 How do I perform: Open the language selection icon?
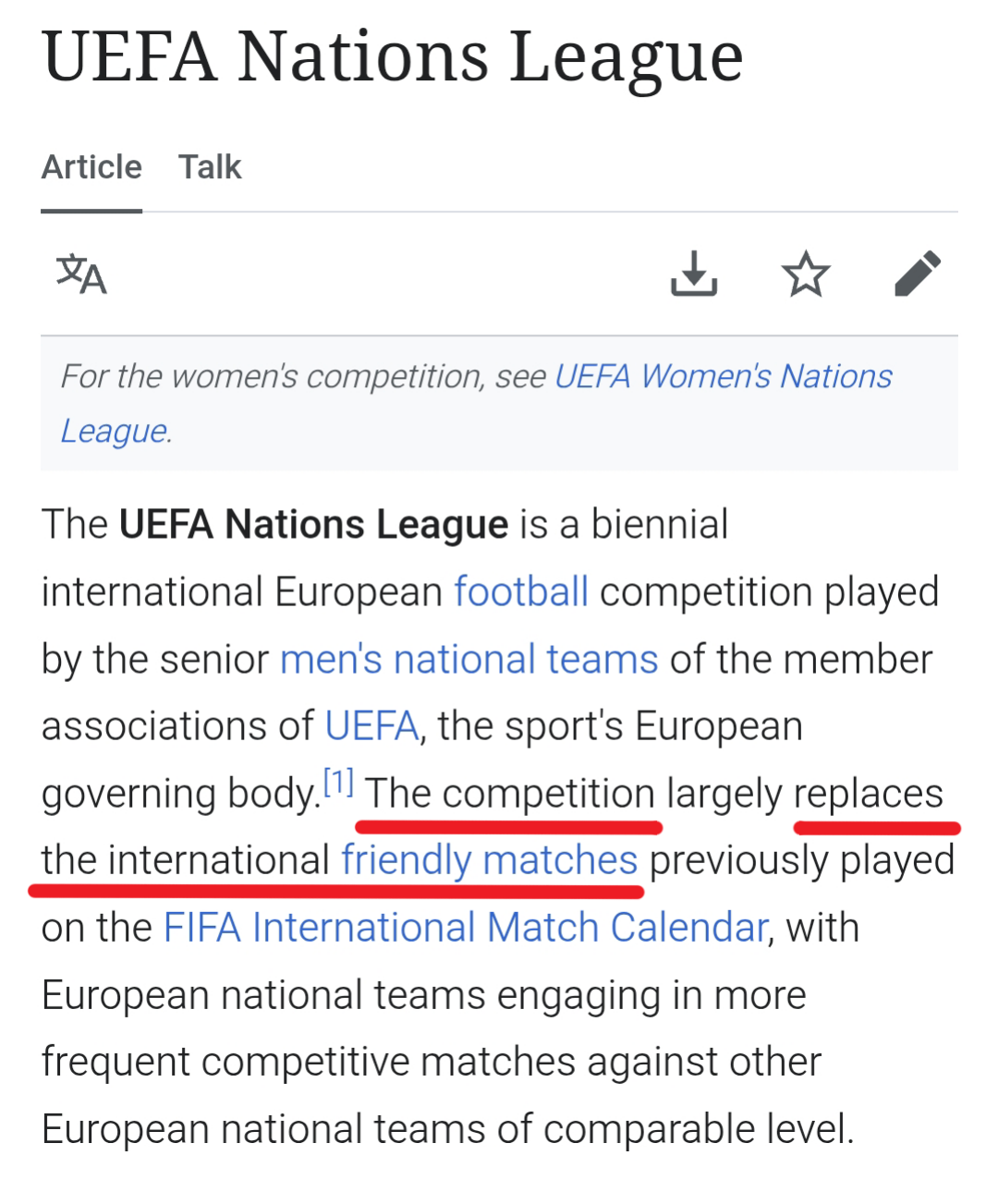click(81, 274)
